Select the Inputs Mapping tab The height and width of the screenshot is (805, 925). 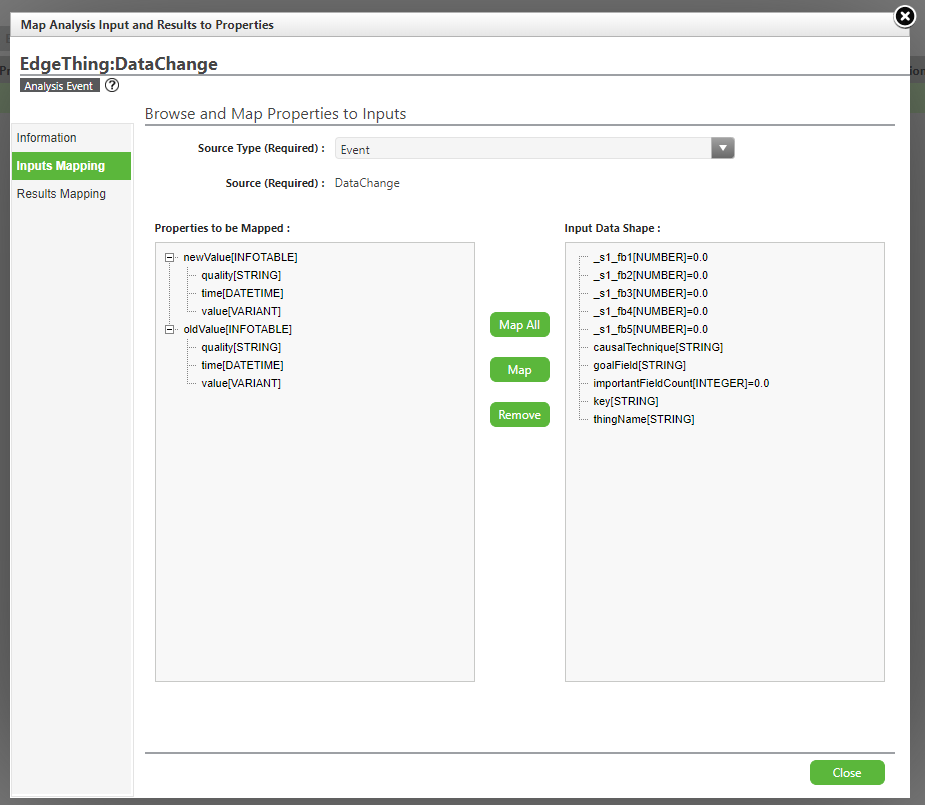pyautogui.click(x=71, y=166)
